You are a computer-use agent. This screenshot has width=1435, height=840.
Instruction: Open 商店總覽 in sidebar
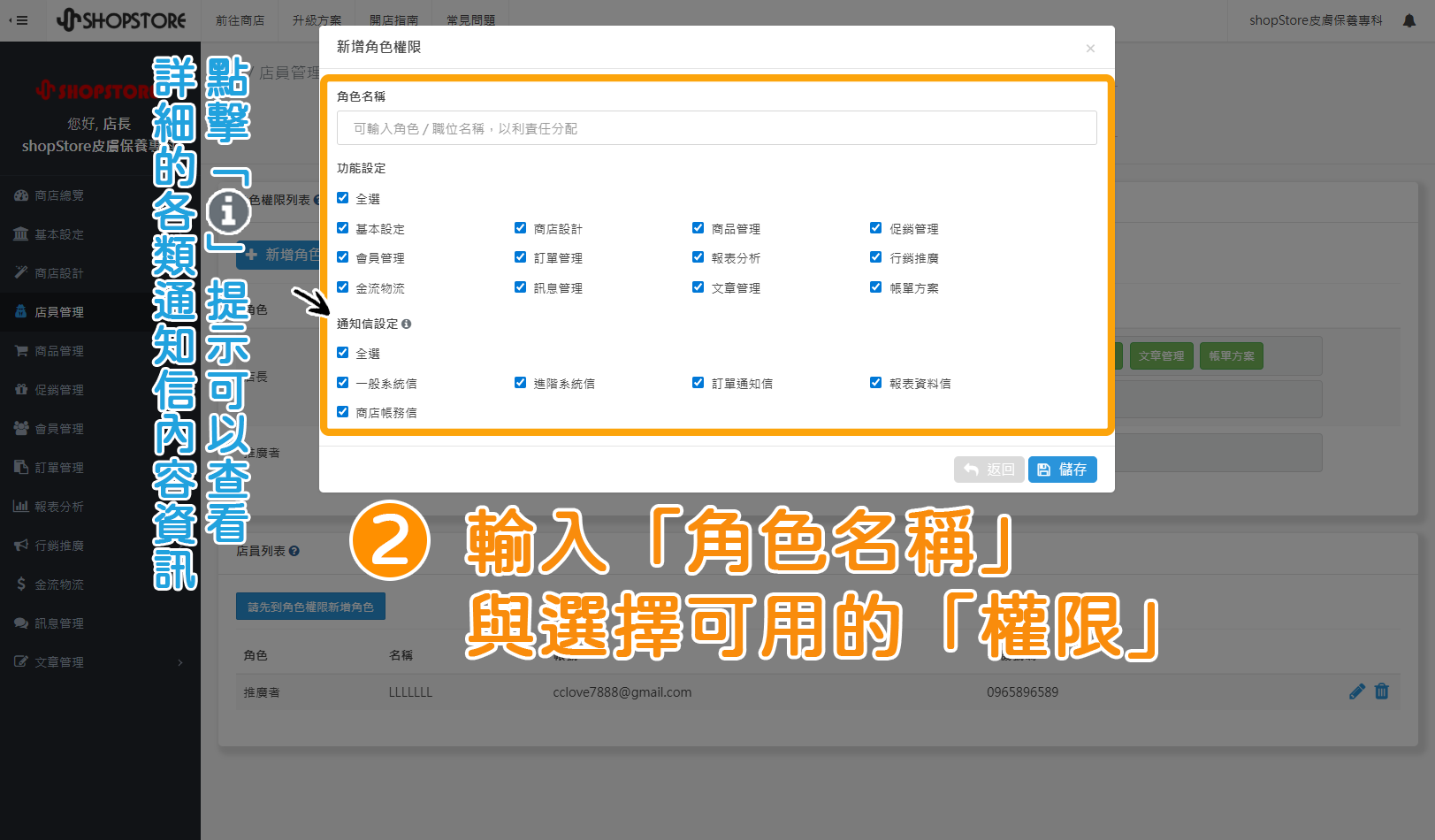tap(59, 195)
